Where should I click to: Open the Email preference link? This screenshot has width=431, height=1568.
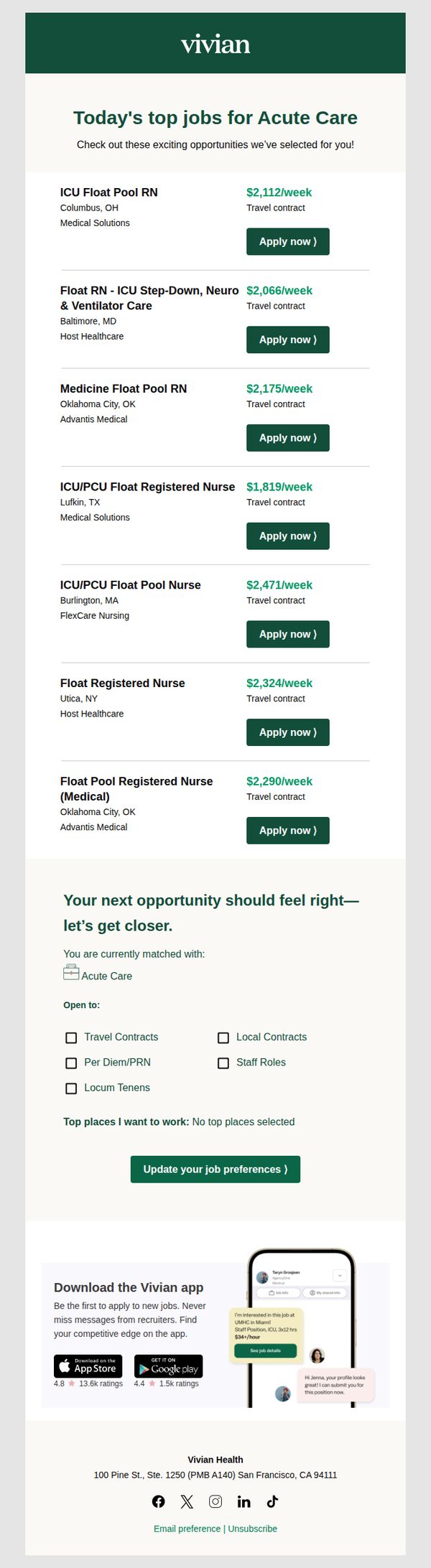(x=187, y=1529)
